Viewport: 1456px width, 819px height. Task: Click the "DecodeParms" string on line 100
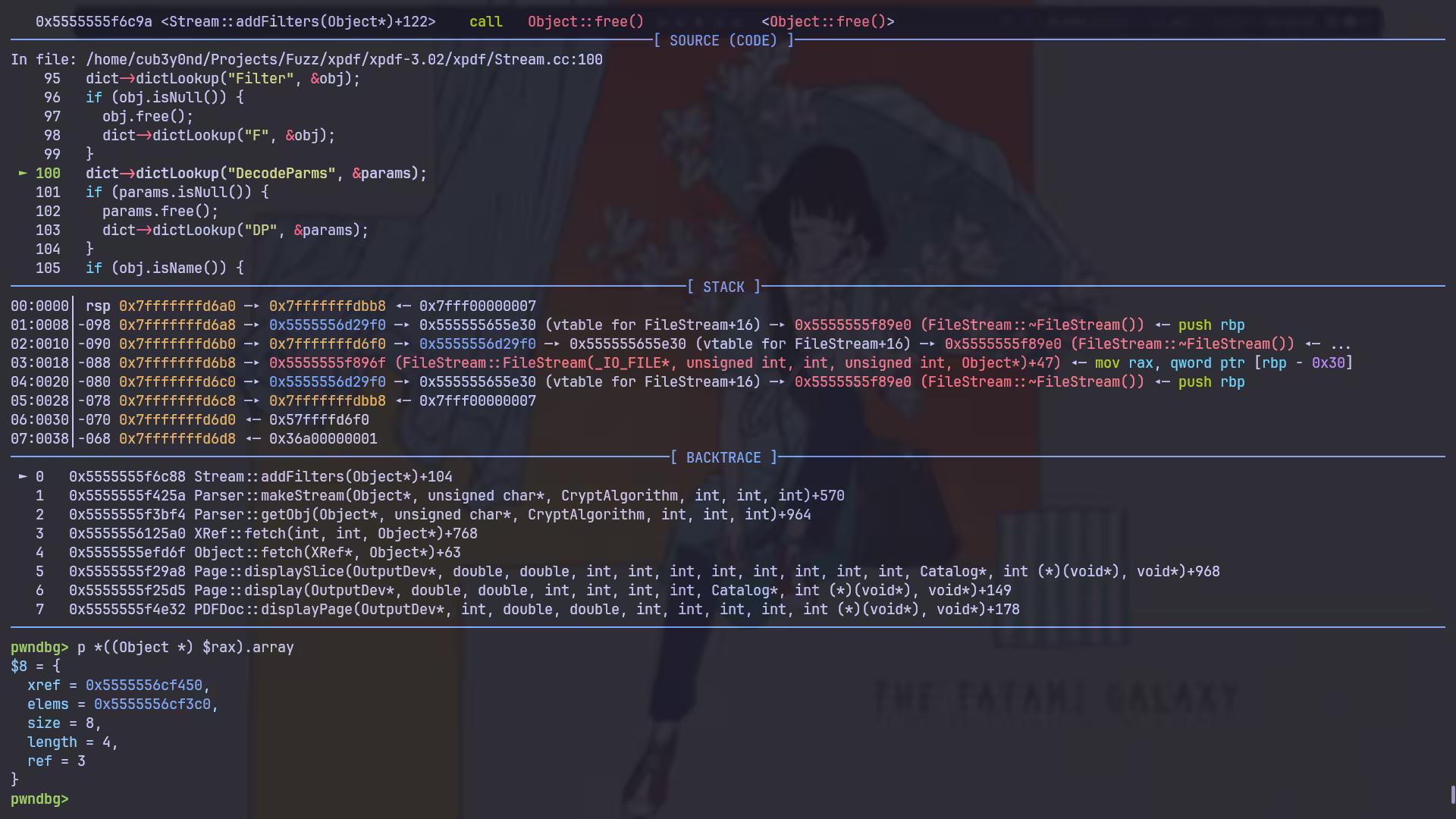tap(281, 174)
